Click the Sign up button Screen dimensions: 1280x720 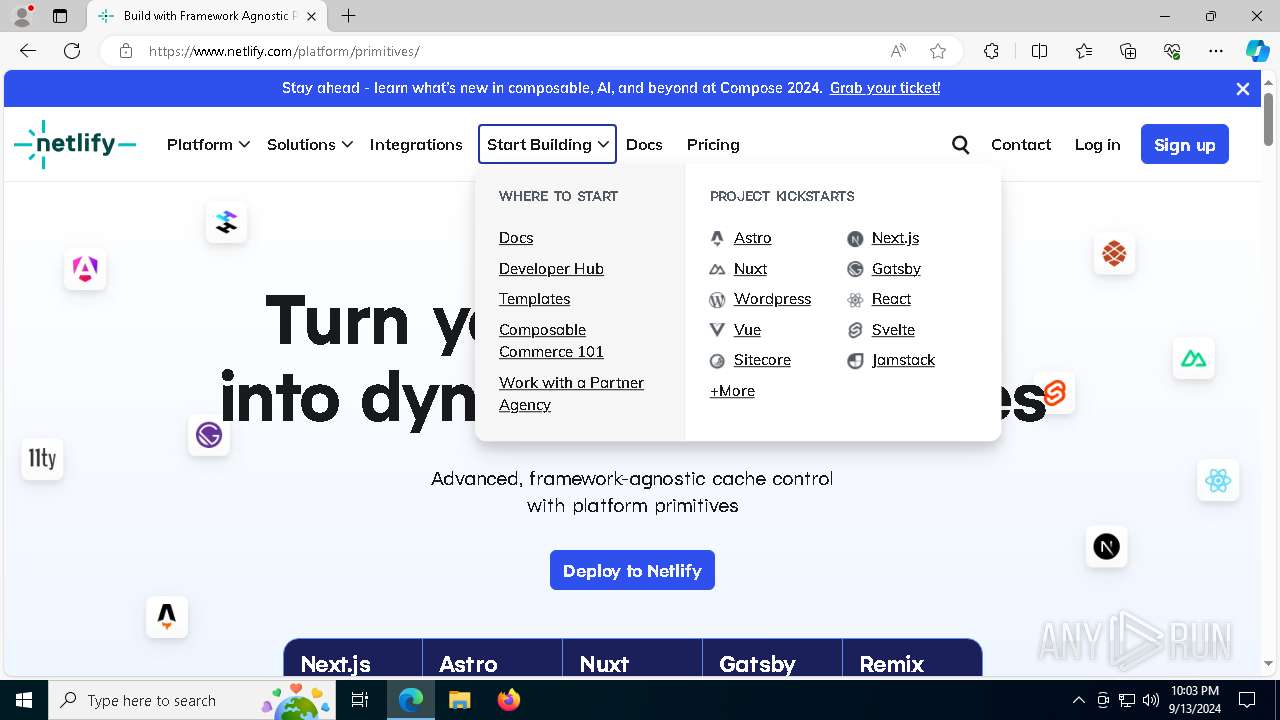(x=1185, y=145)
